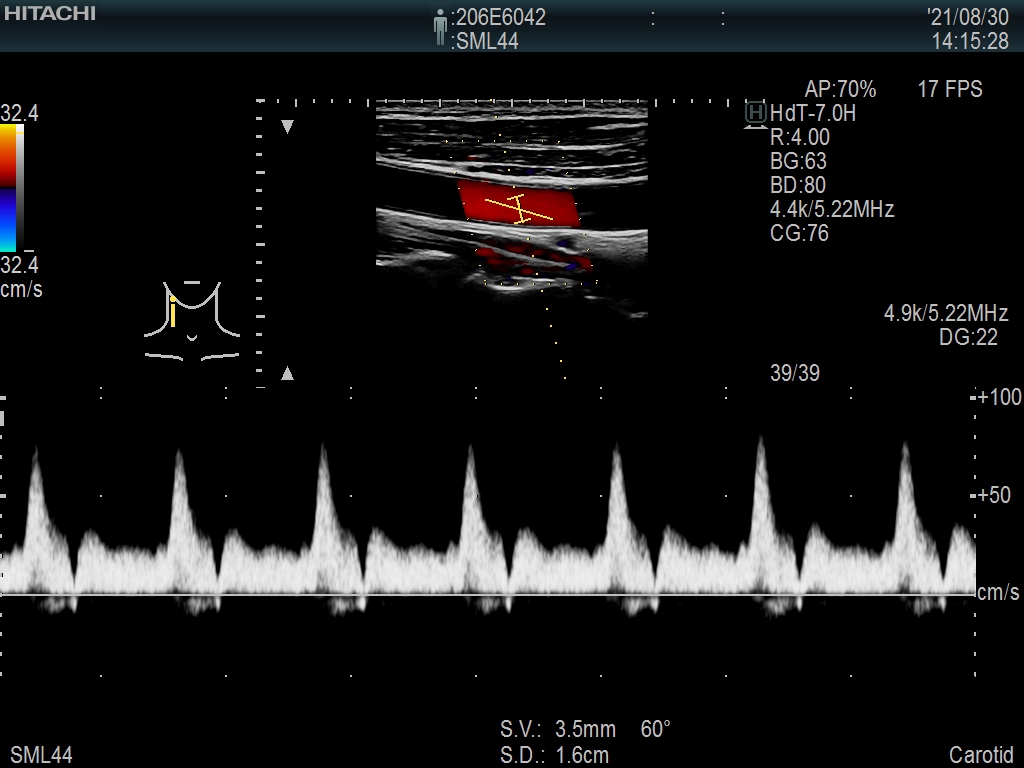Click the DG:22 Doppler gain value

(968, 337)
